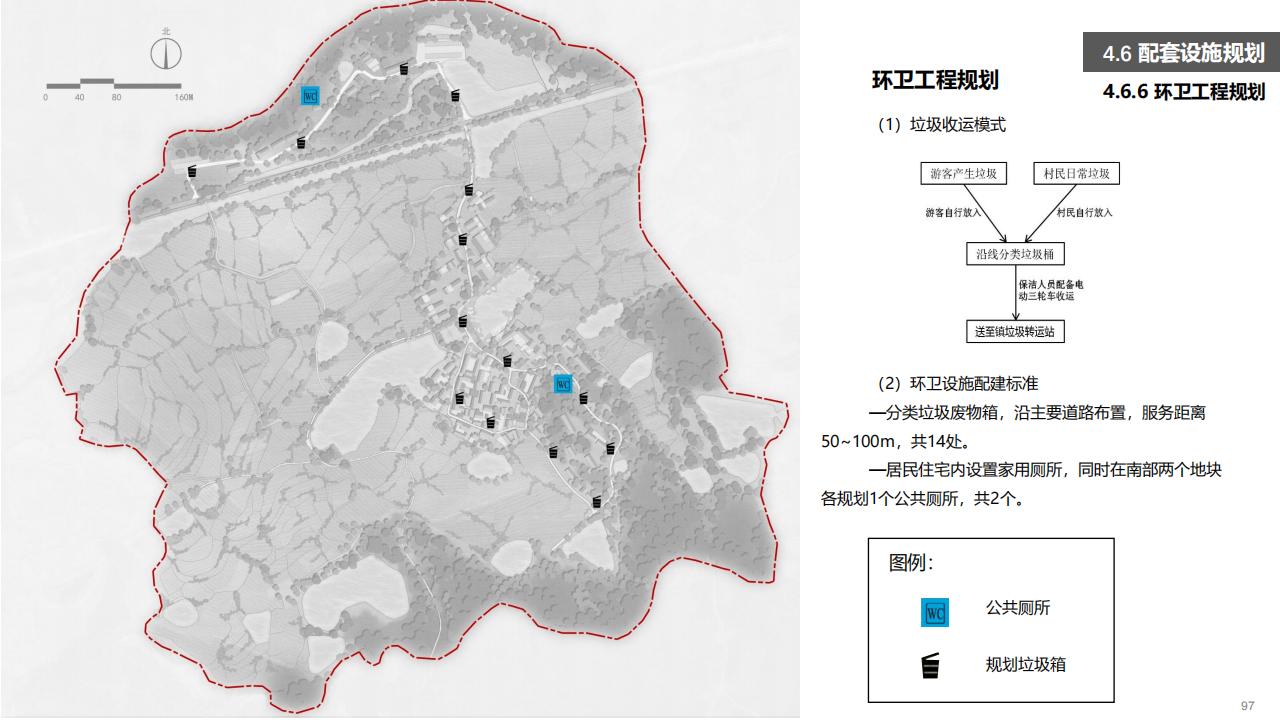Click the '4.6 配套设施规划' header banner
Image resolution: width=1280 pixels, height=720 pixels.
(1181, 53)
